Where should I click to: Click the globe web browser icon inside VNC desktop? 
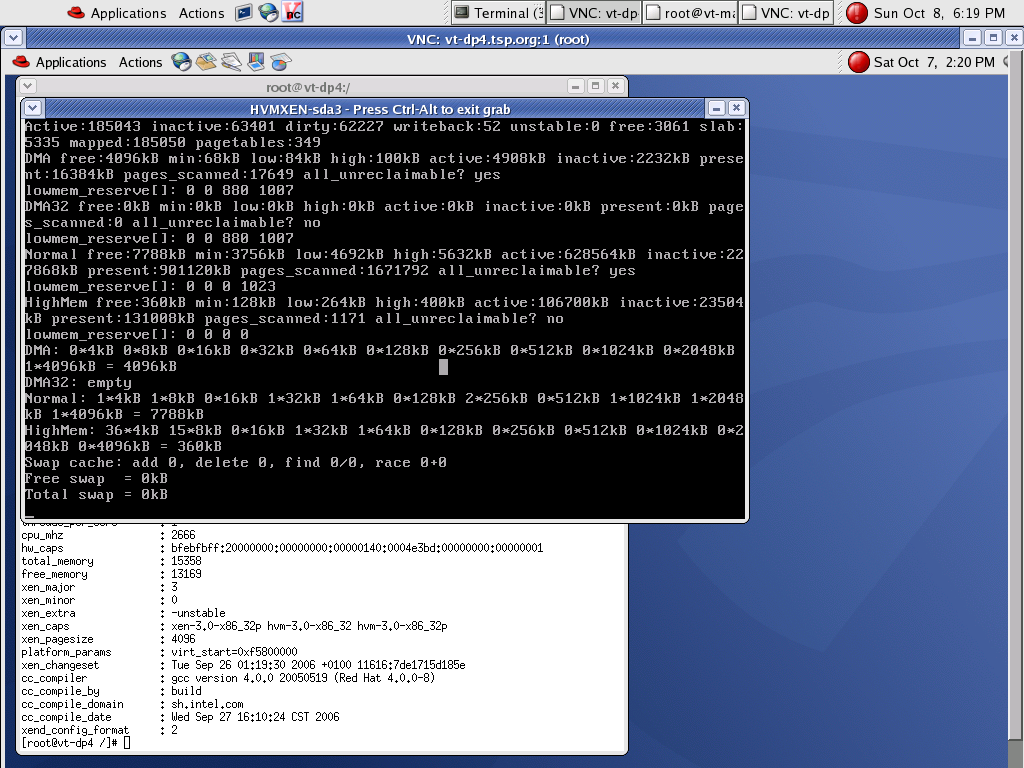[x=181, y=62]
